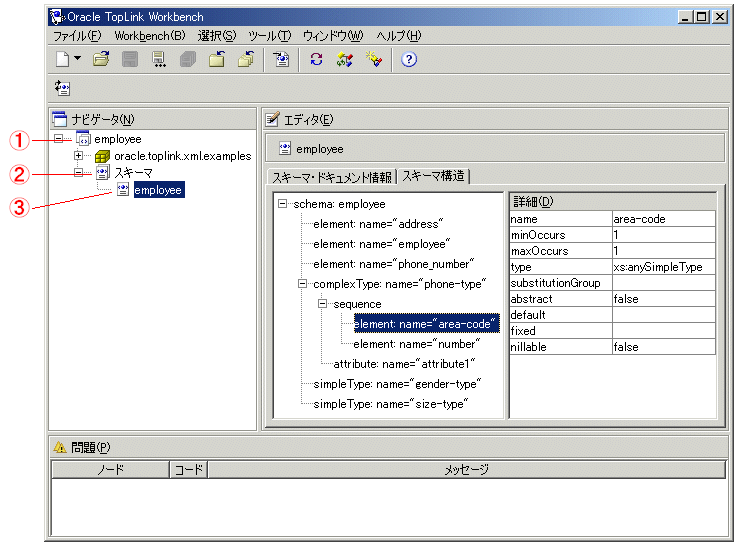736x545 pixels.
Task: Click the New project icon
Action: tap(62, 60)
